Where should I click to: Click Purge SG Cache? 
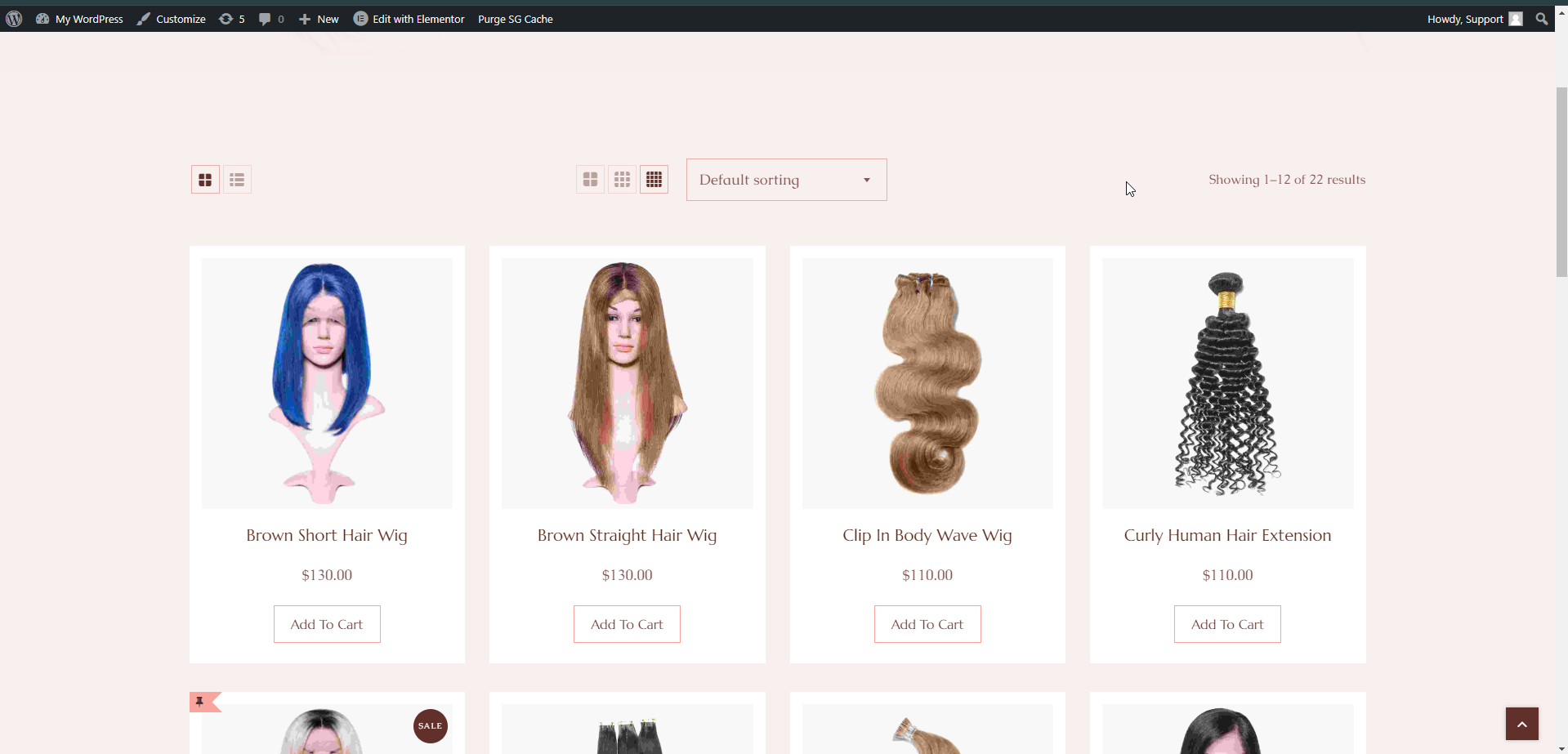pyautogui.click(x=516, y=19)
